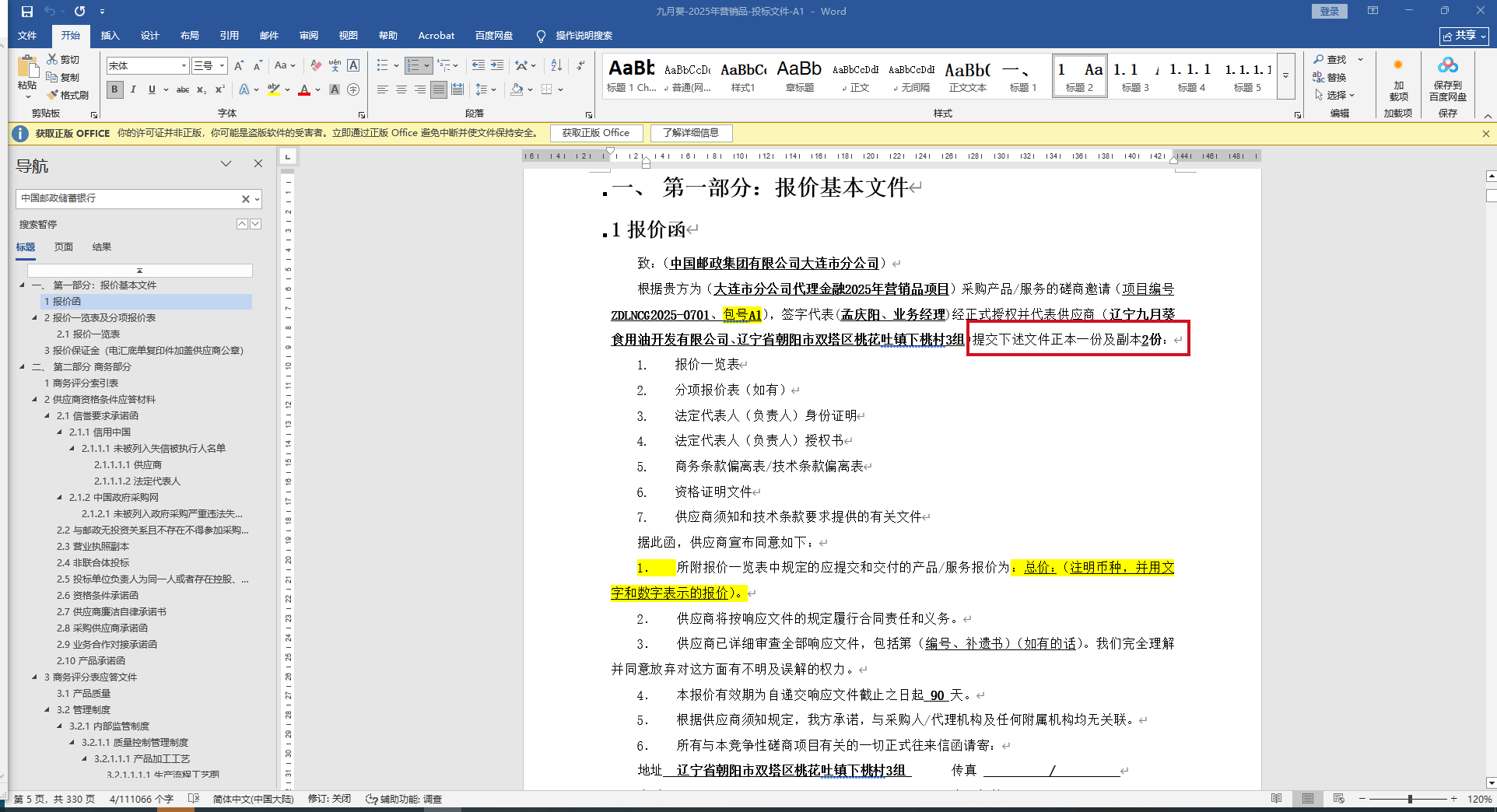
Task: Toggle show/hide paragraph marks
Action: 580,66
